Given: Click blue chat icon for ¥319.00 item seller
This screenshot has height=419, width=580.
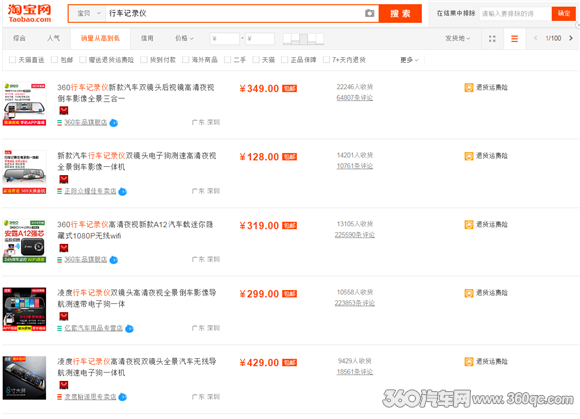Looking at the screenshot, I should click(x=114, y=260).
